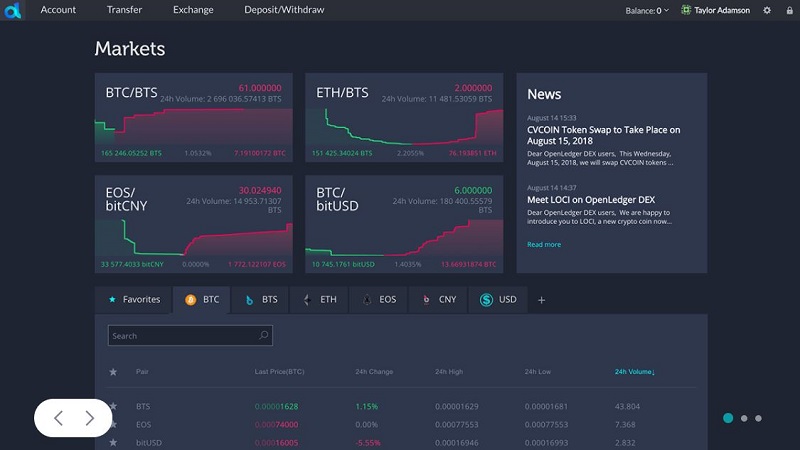Sort by Pair column header
This screenshot has height=450, width=800.
[x=142, y=371]
